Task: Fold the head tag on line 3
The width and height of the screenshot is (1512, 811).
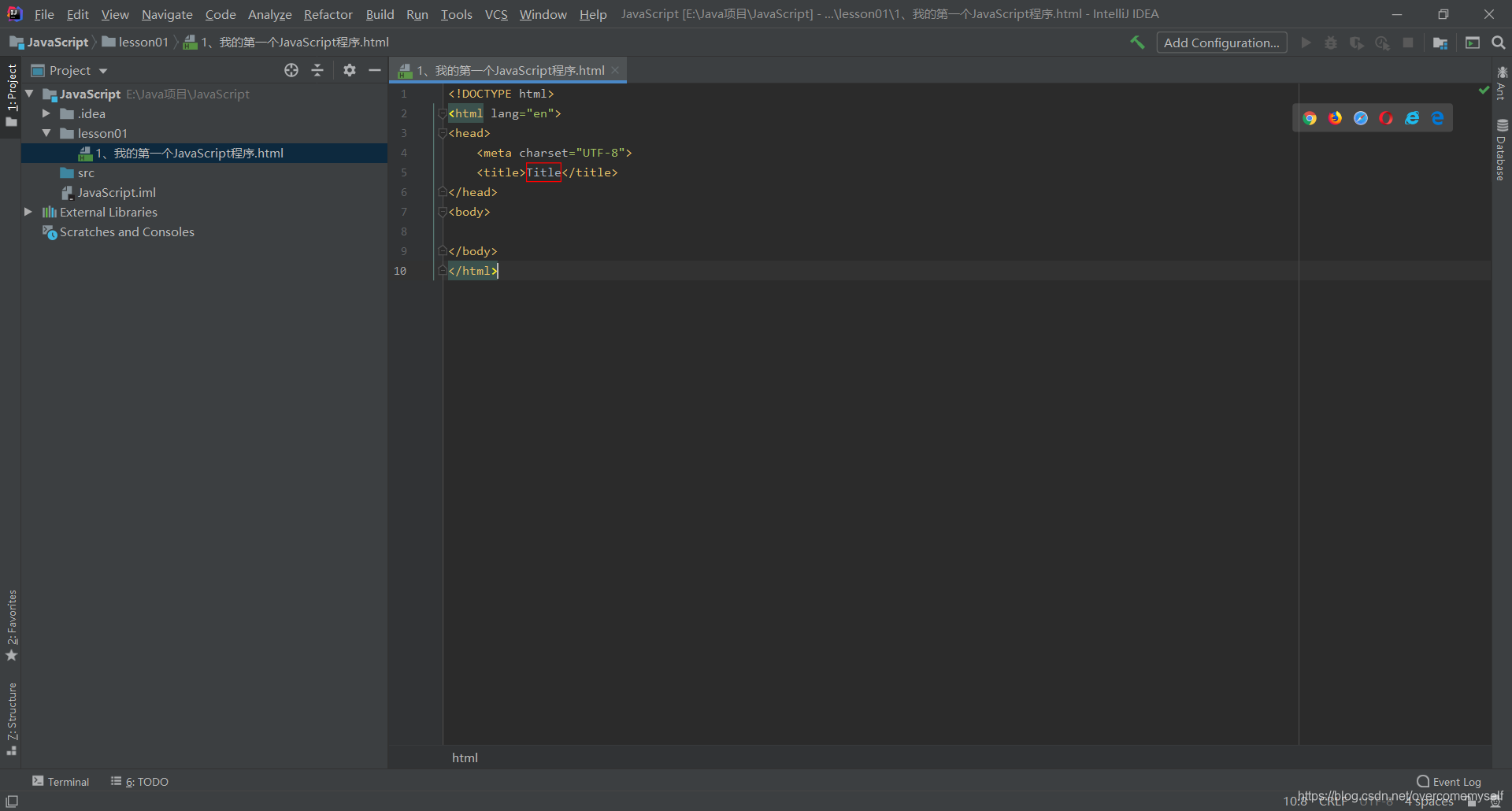Action: tap(443, 133)
